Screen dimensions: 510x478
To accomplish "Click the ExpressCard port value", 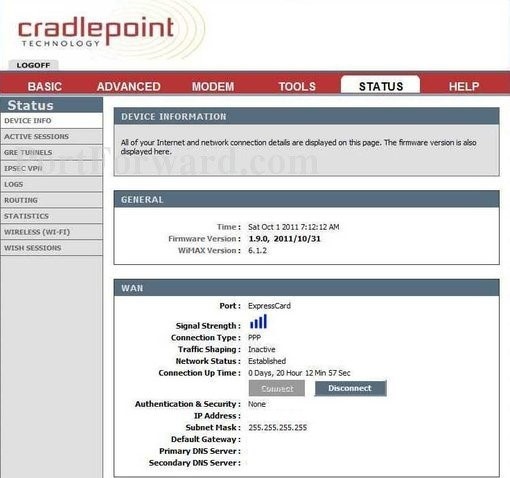I will [269, 306].
